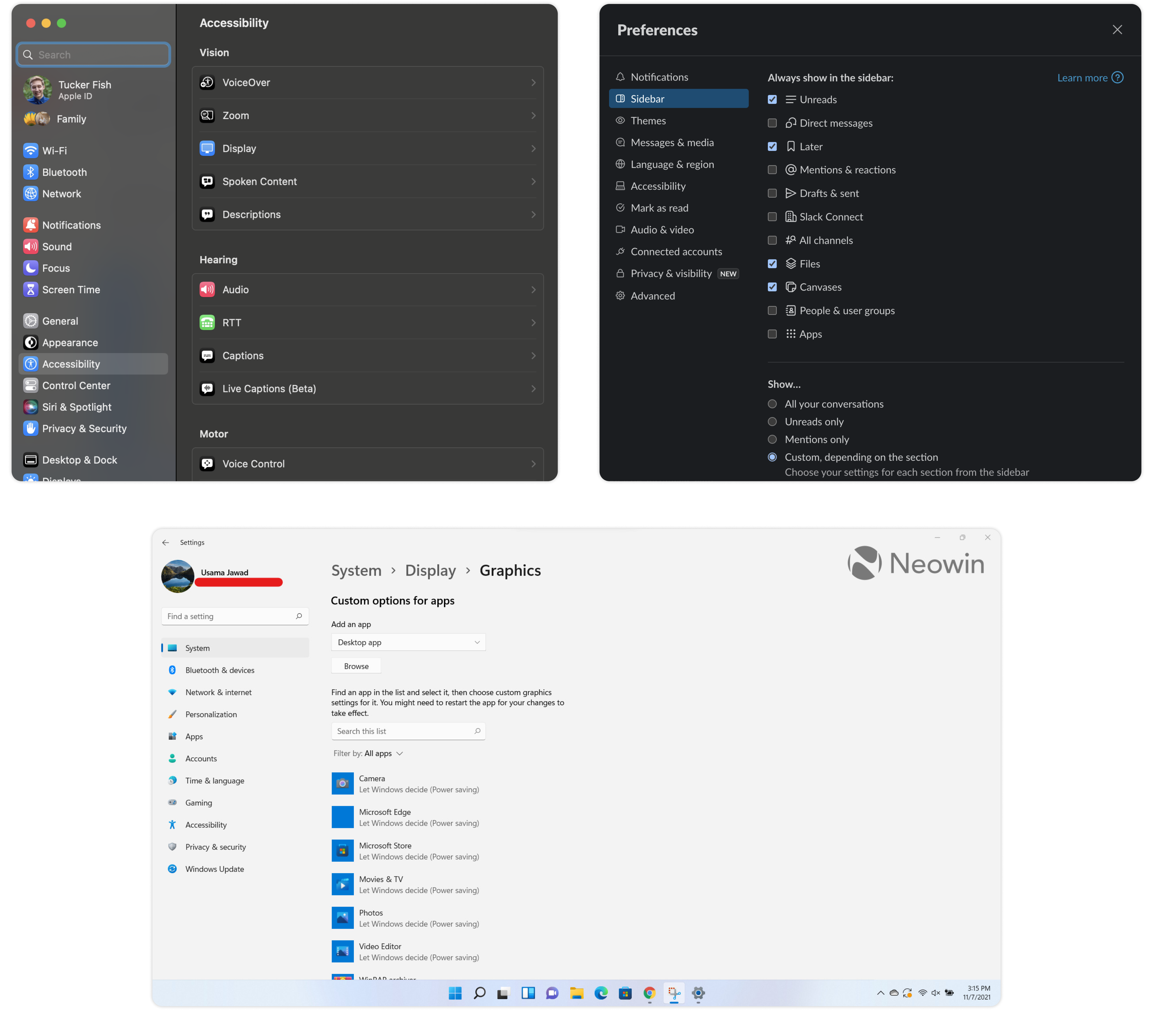The width and height of the screenshot is (1153, 1036).
Task: Open File Explorer from the taskbar
Action: point(577,993)
